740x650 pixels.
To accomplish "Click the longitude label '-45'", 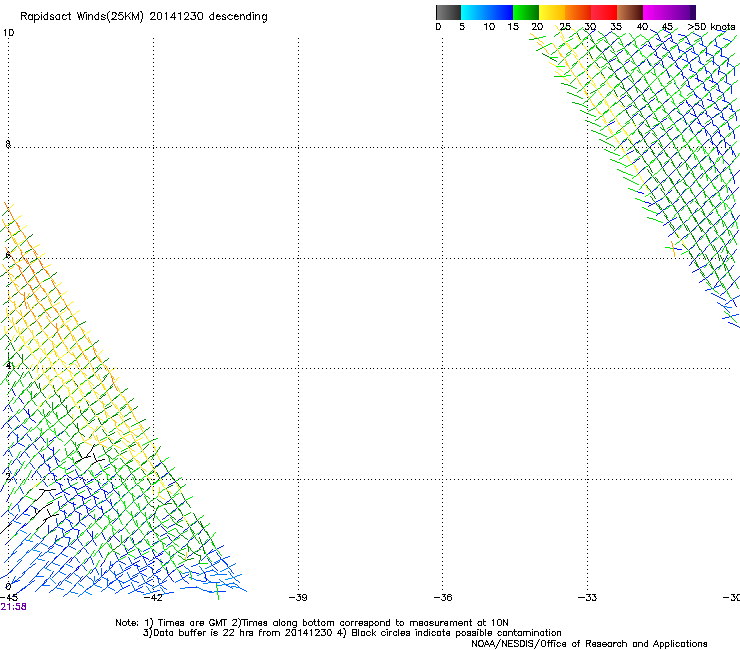I will click(8, 597).
